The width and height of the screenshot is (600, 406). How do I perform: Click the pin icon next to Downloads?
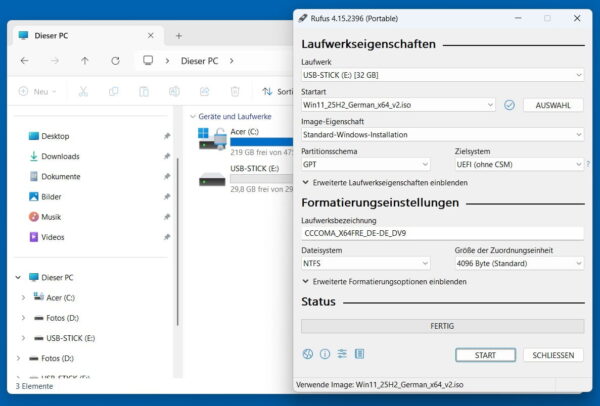167,156
